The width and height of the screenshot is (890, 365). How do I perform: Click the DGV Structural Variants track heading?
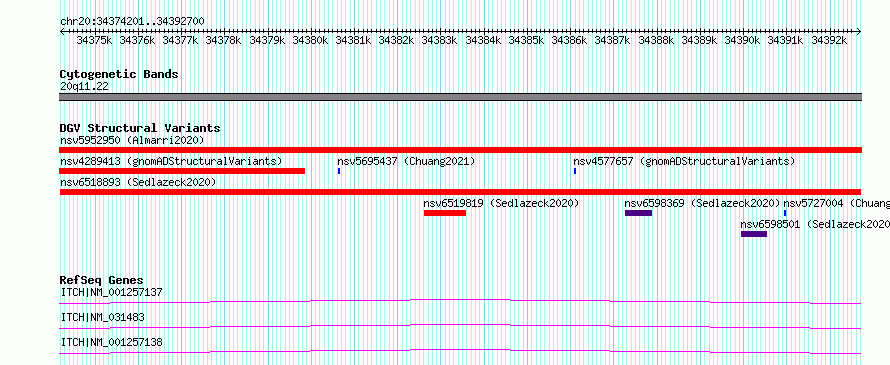point(140,128)
